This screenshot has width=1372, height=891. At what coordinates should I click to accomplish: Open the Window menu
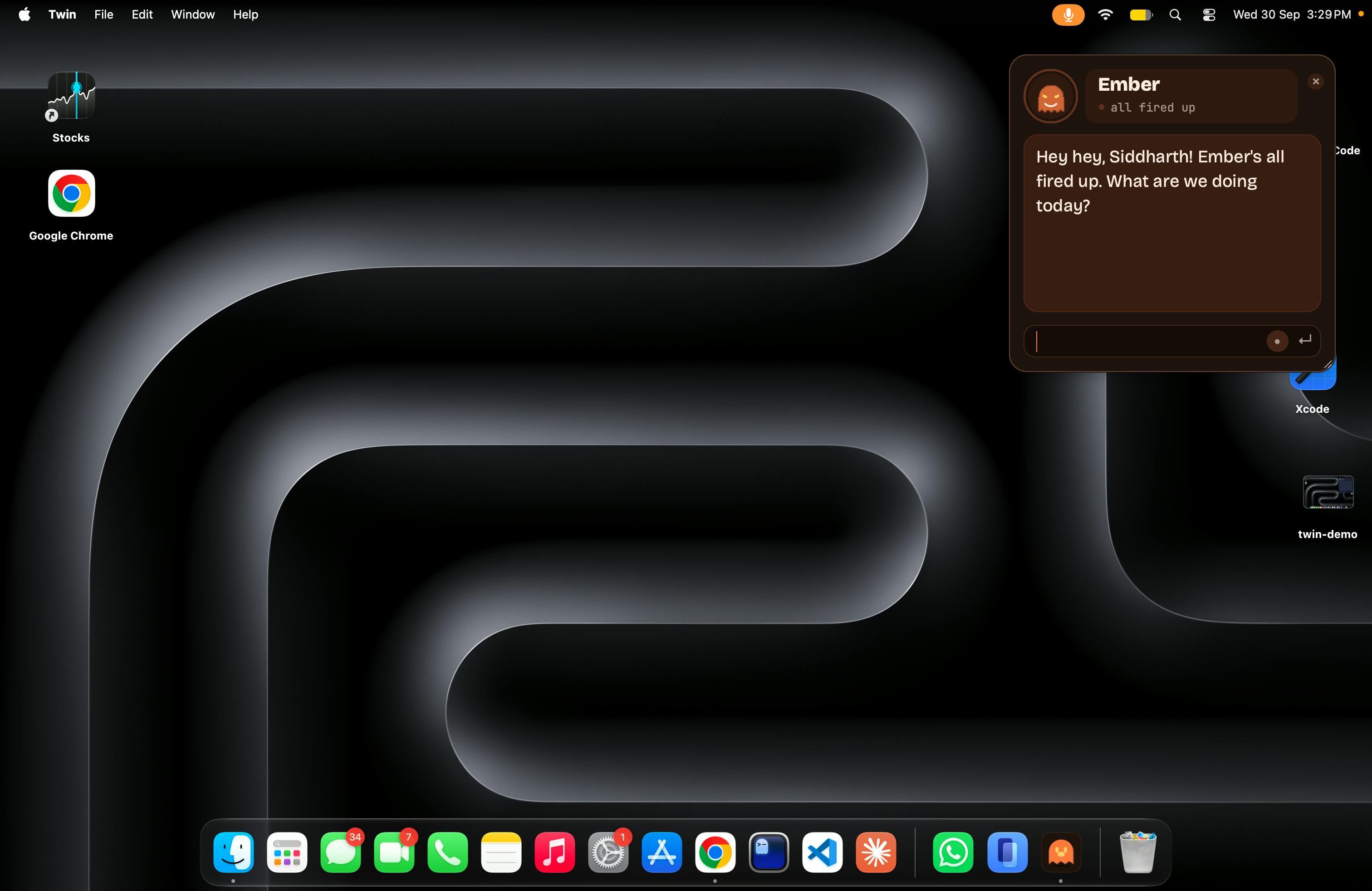click(192, 15)
